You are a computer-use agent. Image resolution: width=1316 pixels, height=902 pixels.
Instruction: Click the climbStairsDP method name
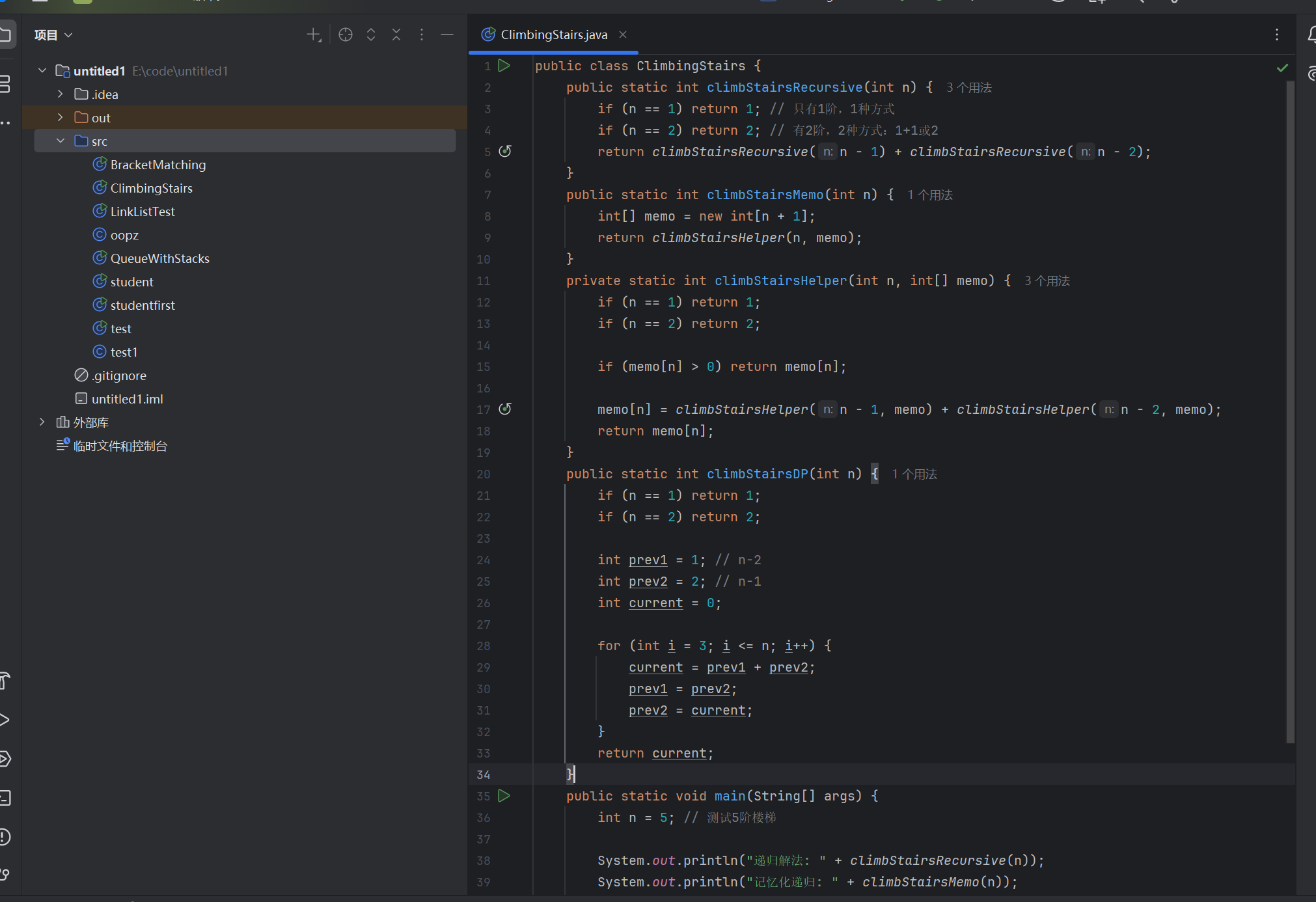757,474
